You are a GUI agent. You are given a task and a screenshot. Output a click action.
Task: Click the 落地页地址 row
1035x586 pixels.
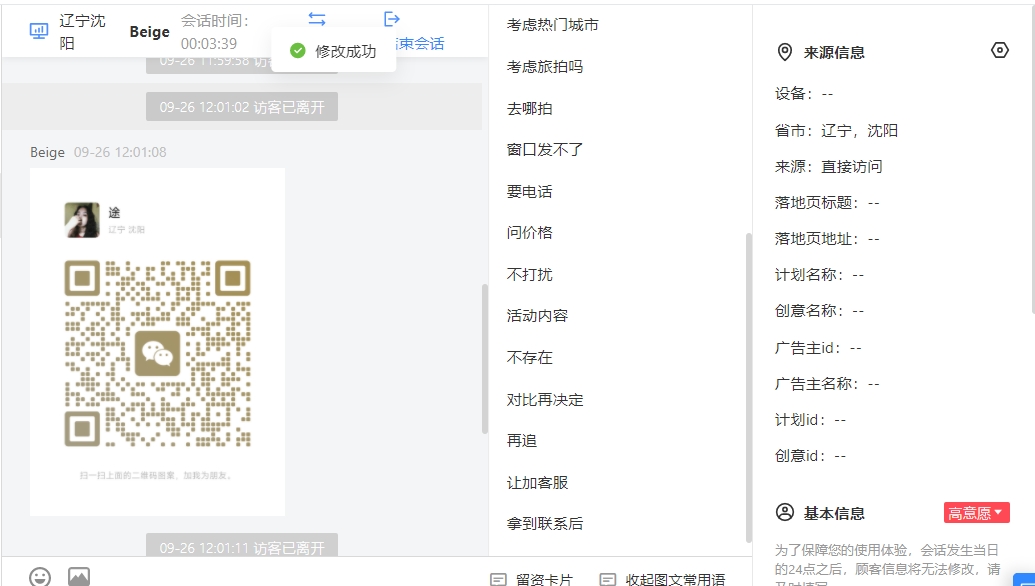pos(827,239)
